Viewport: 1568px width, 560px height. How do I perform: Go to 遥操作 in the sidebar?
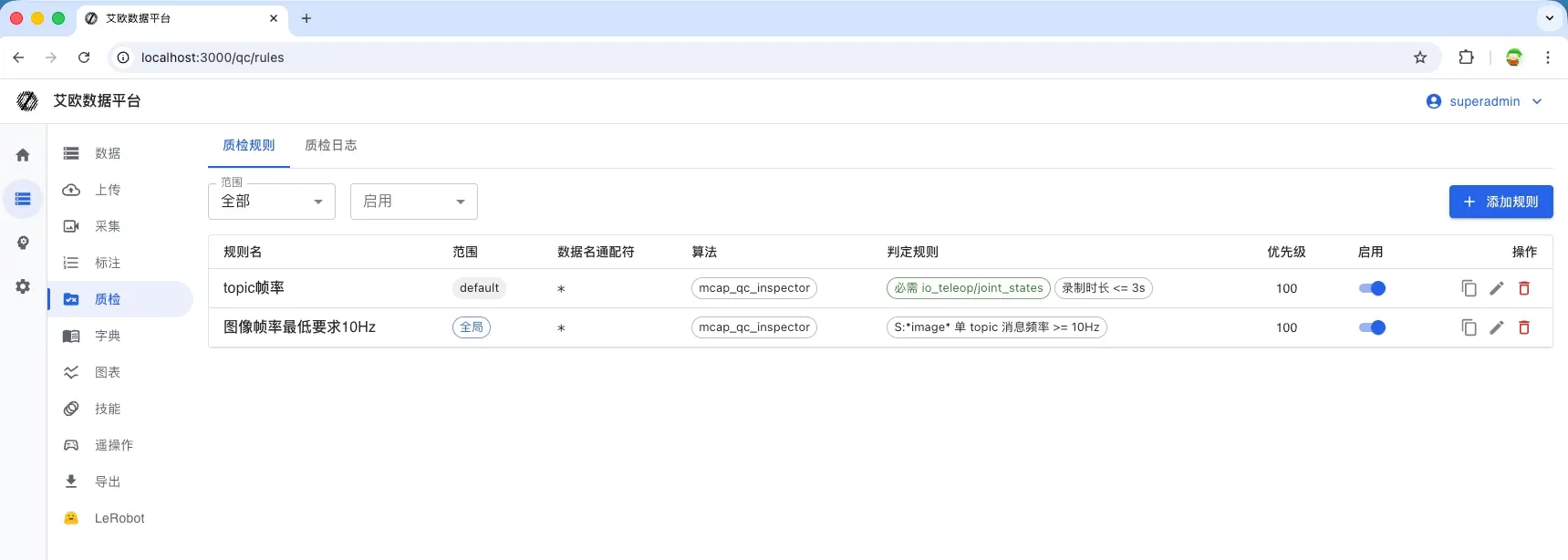(x=114, y=445)
